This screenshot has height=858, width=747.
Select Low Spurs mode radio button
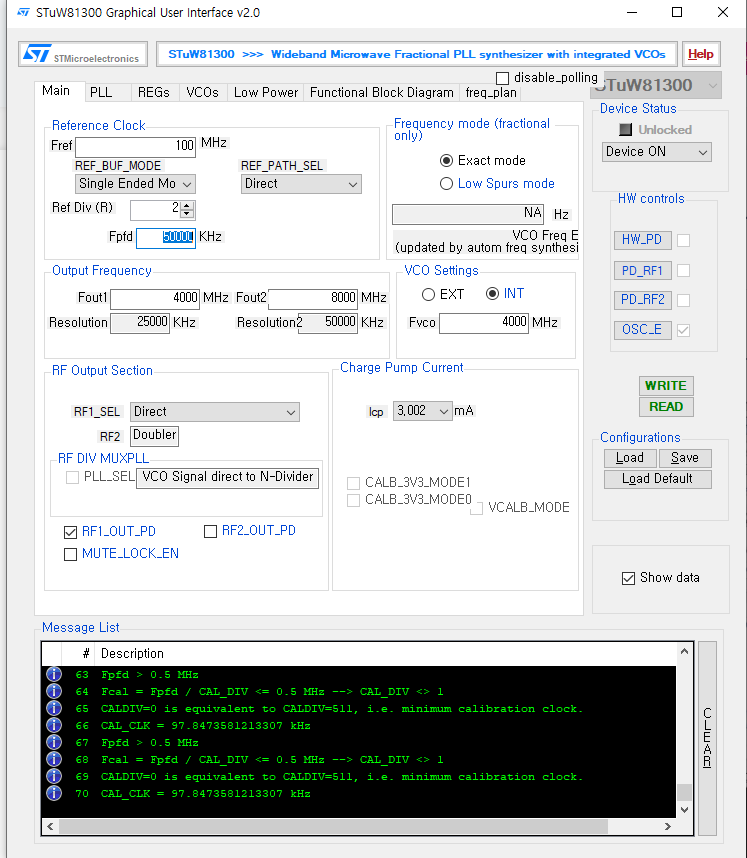pyautogui.click(x=446, y=183)
